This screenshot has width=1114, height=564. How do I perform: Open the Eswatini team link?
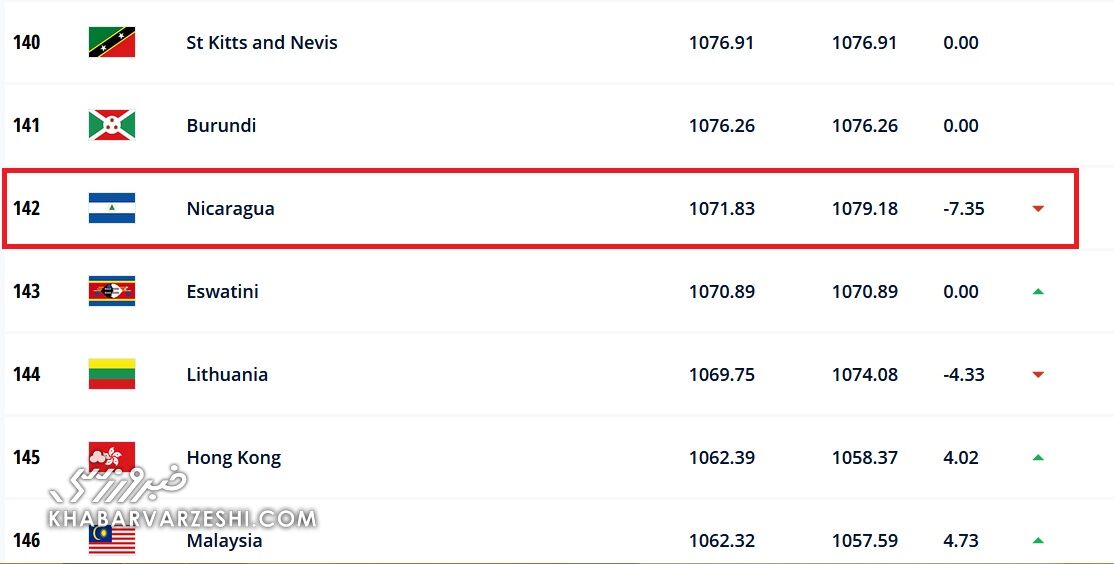(222, 292)
